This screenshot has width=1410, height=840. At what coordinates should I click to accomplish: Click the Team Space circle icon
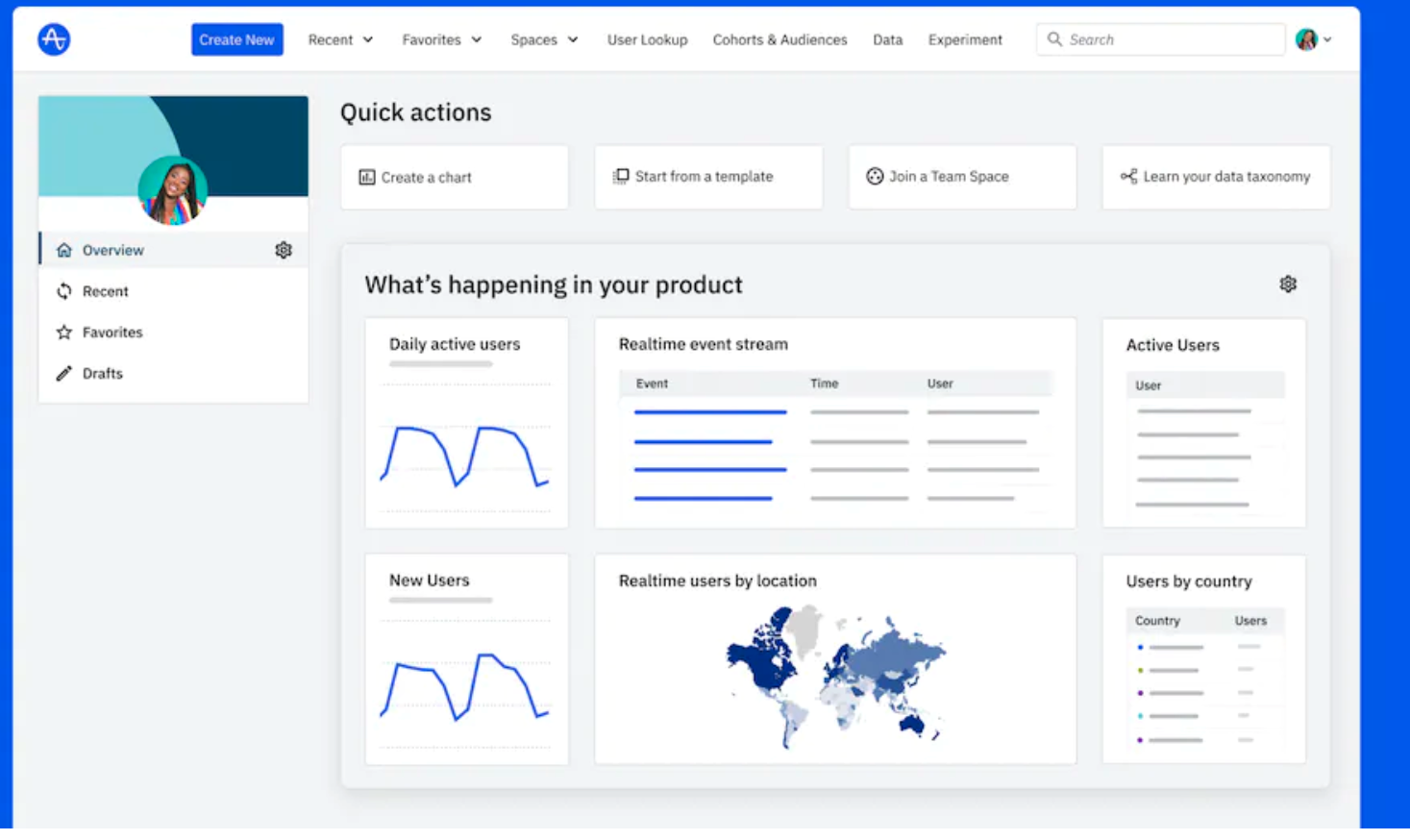(x=875, y=176)
